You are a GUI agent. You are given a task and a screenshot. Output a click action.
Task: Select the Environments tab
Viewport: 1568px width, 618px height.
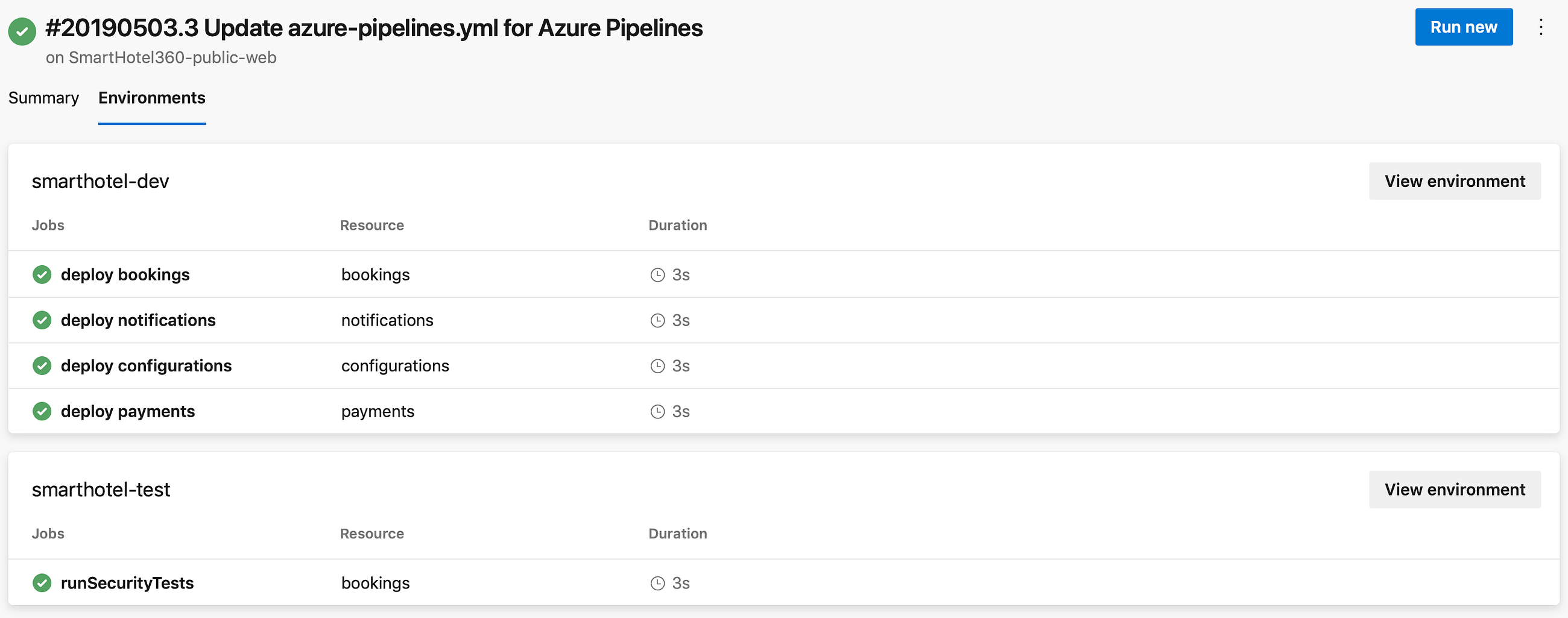(151, 98)
